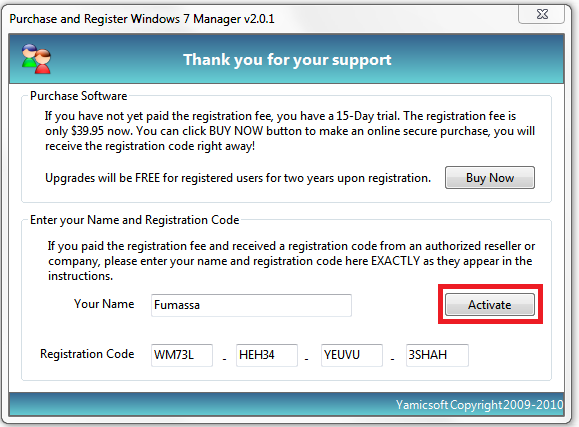Click the EXACTLY word in registration instructions

click(395, 261)
